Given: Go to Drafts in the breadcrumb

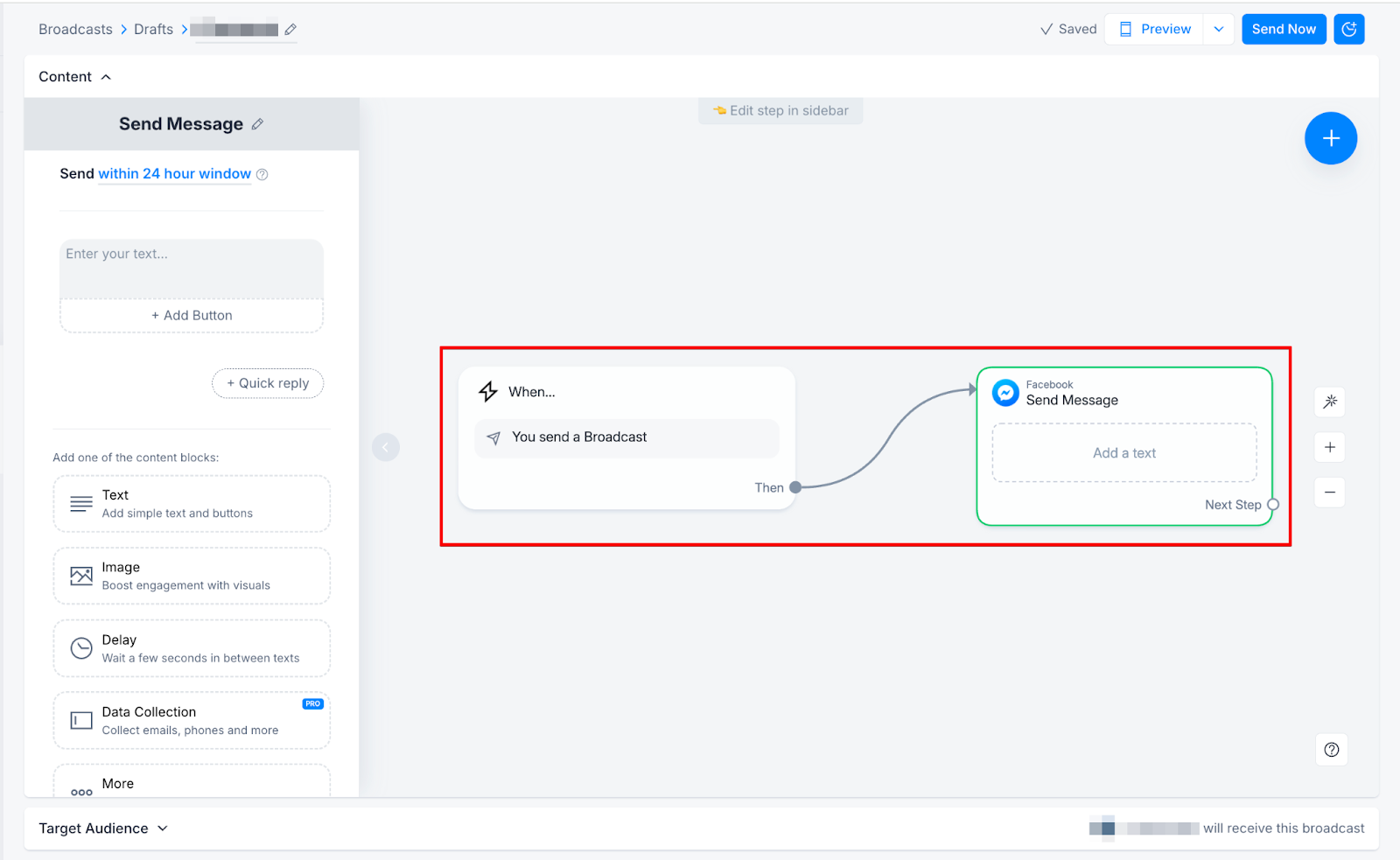Looking at the screenshot, I should pyautogui.click(x=153, y=29).
